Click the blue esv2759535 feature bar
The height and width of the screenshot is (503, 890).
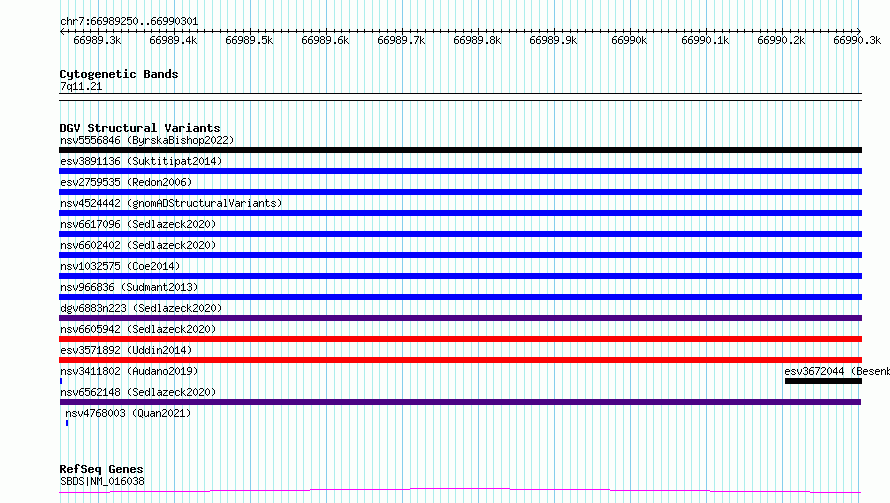point(460,192)
